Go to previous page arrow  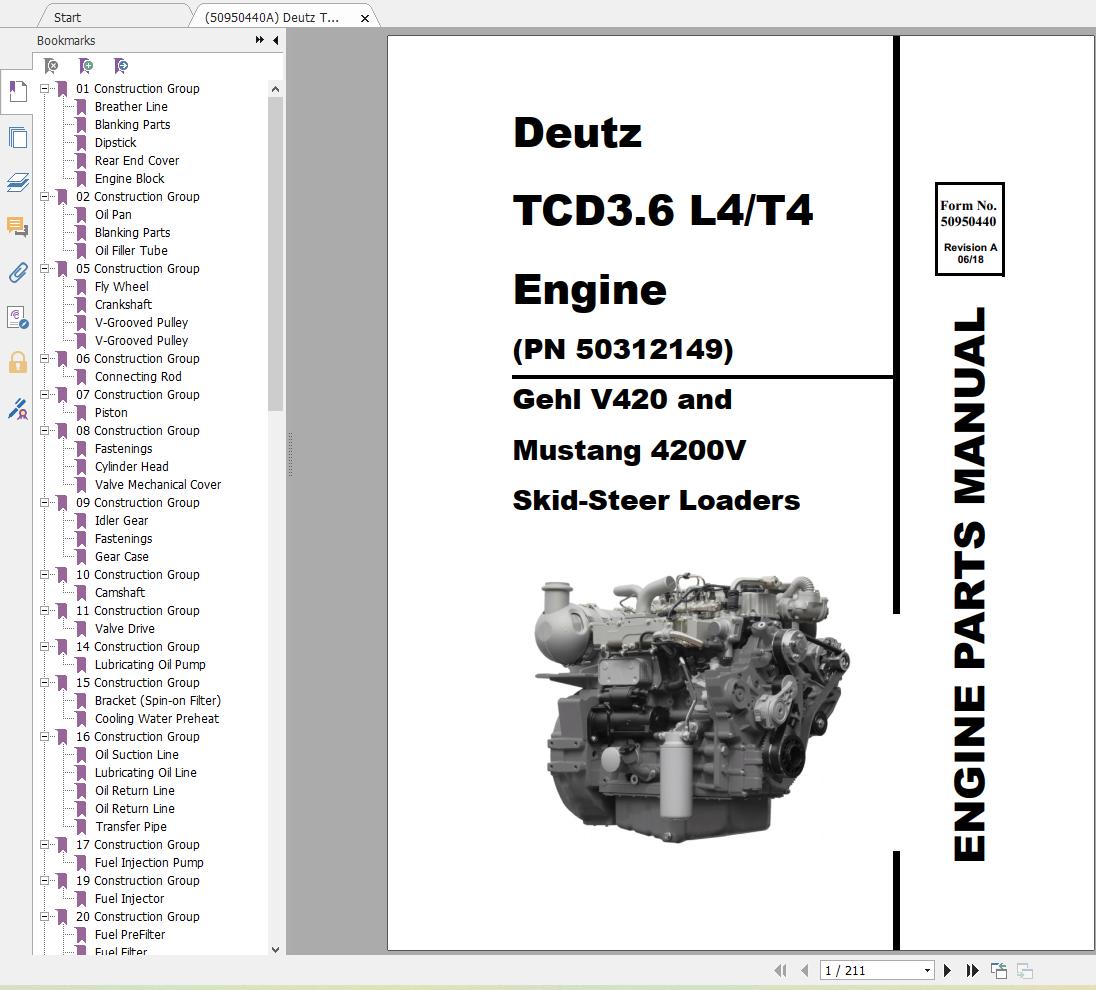click(x=805, y=970)
